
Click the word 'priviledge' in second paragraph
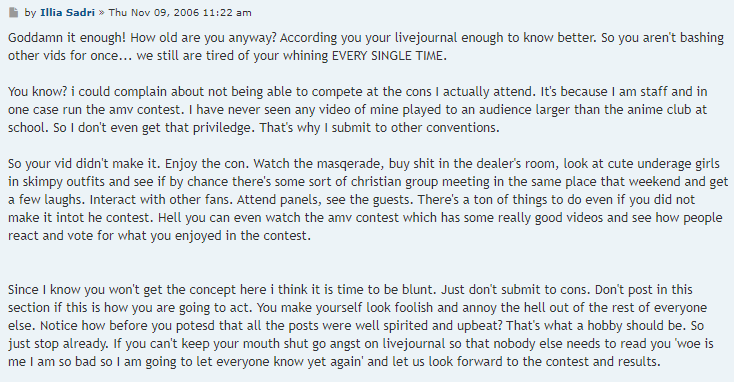(222, 128)
